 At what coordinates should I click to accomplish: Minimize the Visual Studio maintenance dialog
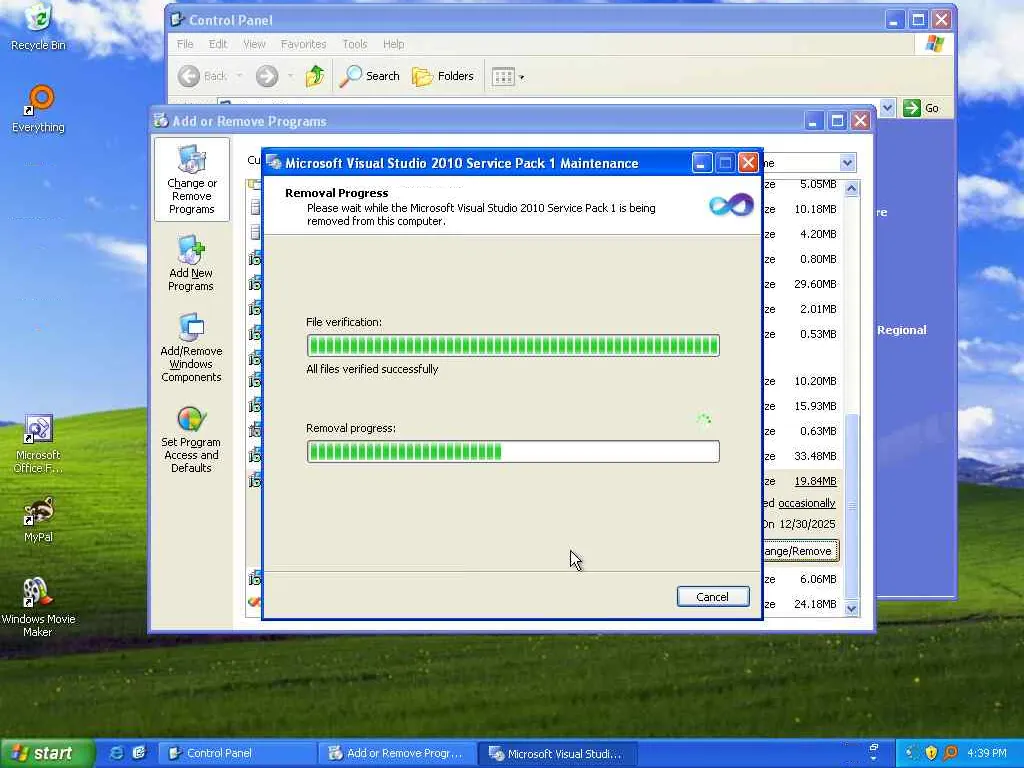[701, 163]
